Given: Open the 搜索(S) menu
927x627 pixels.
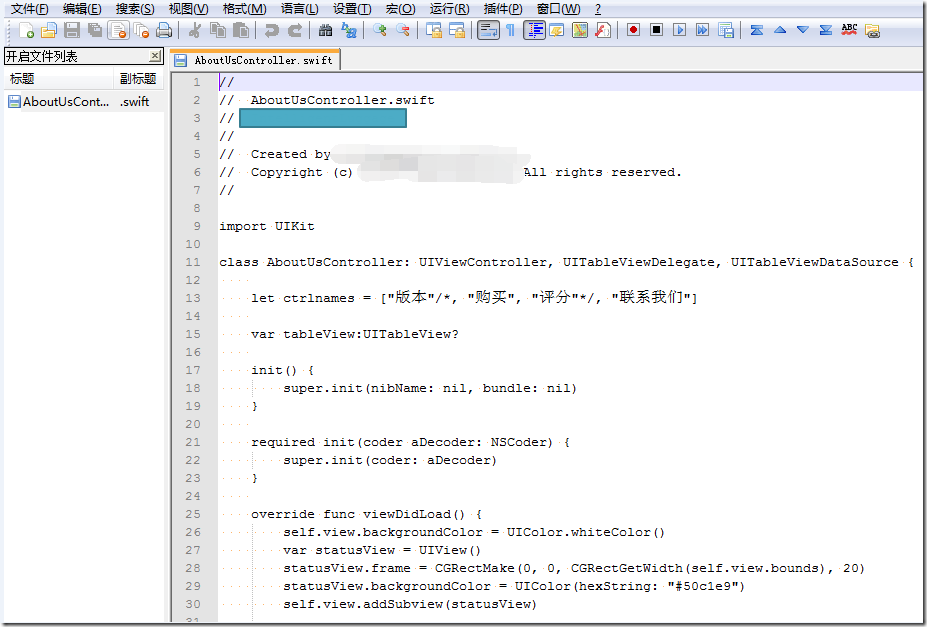Looking at the screenshot, I should pyautogui.click(x=135, y=9).
